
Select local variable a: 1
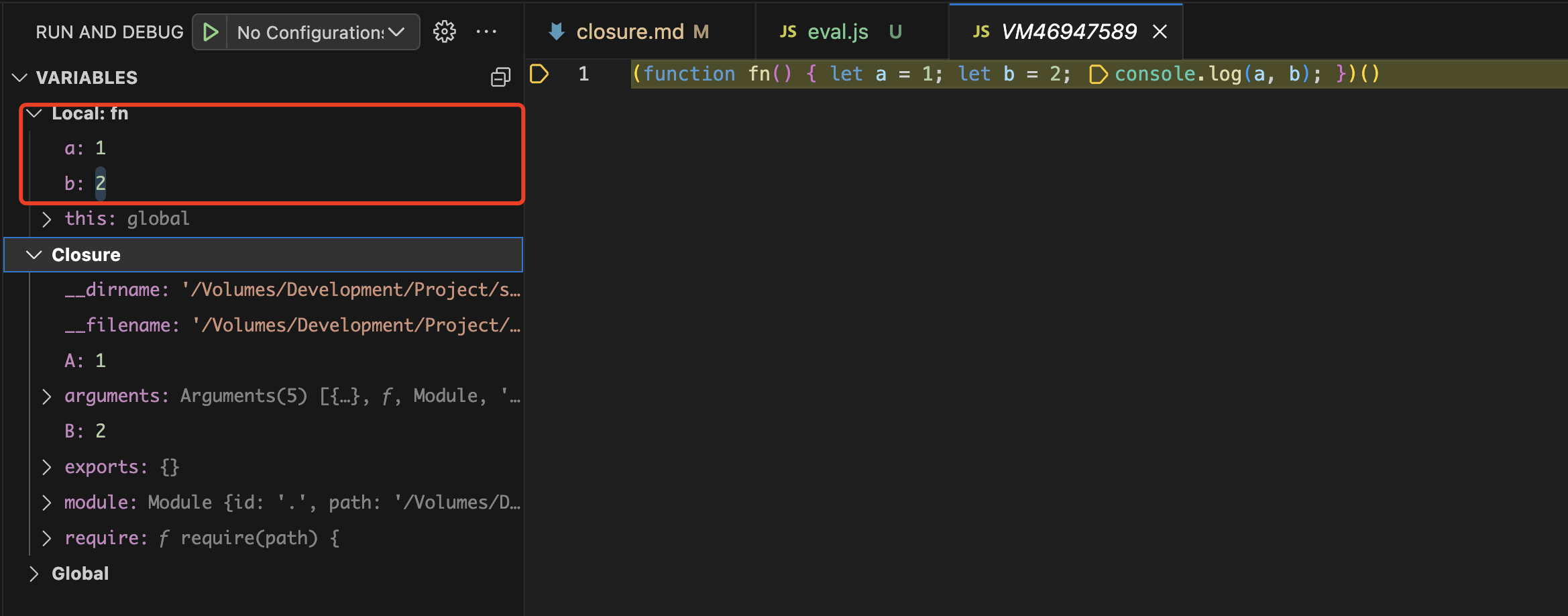[263, 148]
